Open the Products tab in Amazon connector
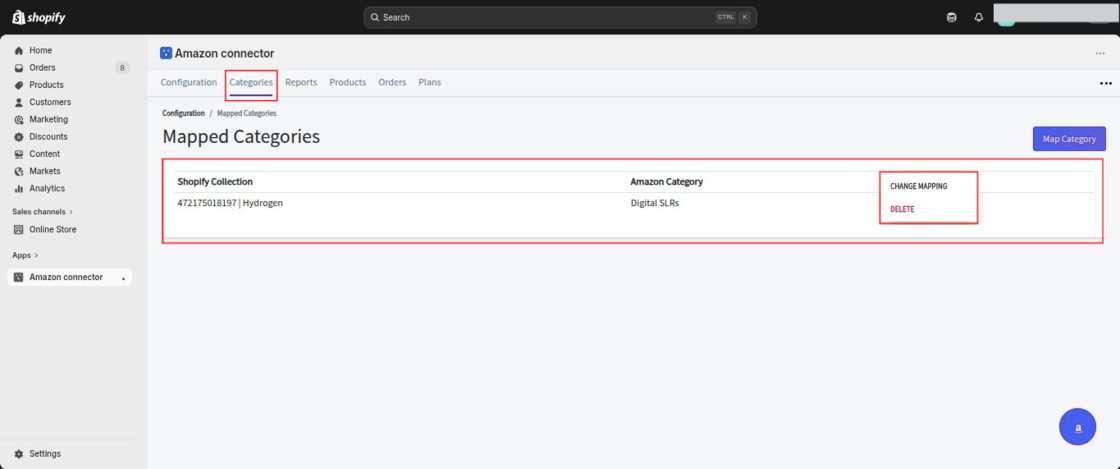Viewport: 1120px width, 469px height. (348, 82)
